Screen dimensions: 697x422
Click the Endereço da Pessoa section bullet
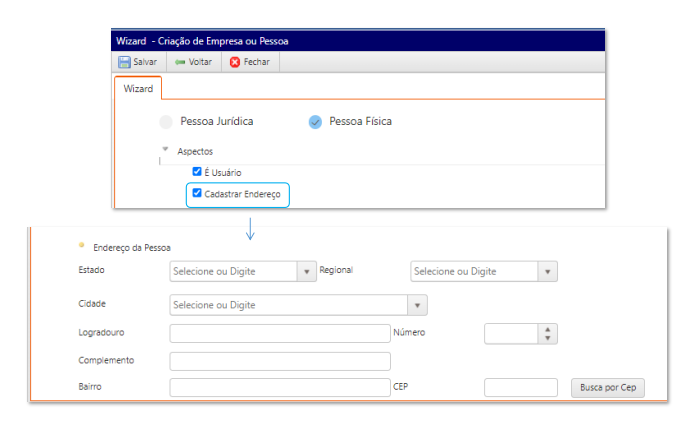[x=81, y=245]
